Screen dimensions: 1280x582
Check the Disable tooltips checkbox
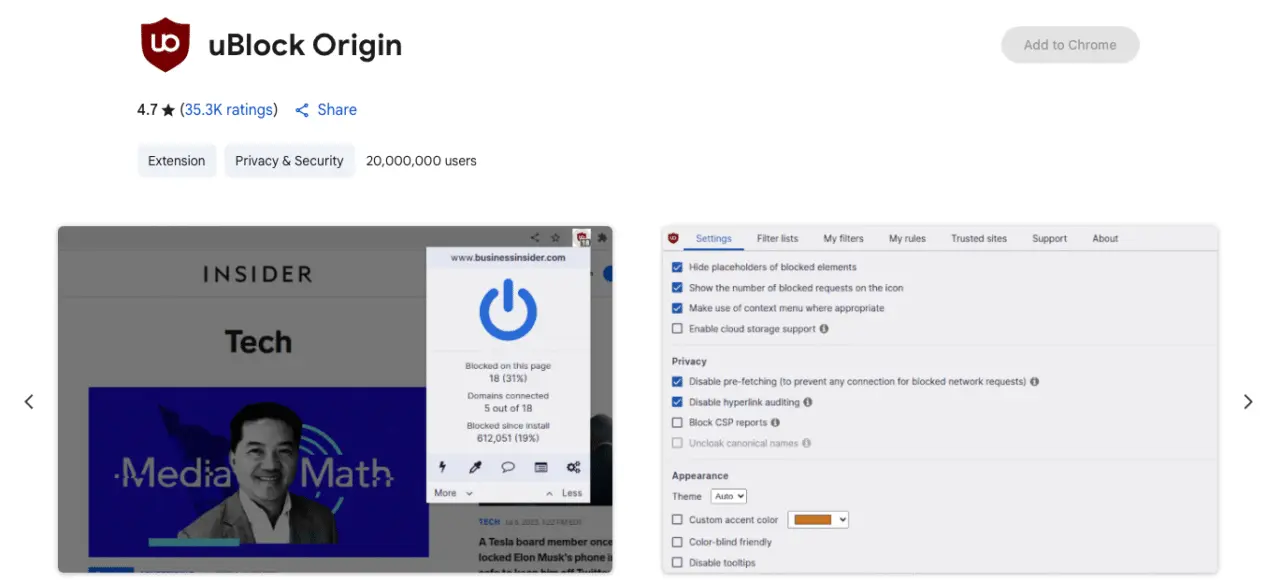pyautogui.click(x=677, y=563)
